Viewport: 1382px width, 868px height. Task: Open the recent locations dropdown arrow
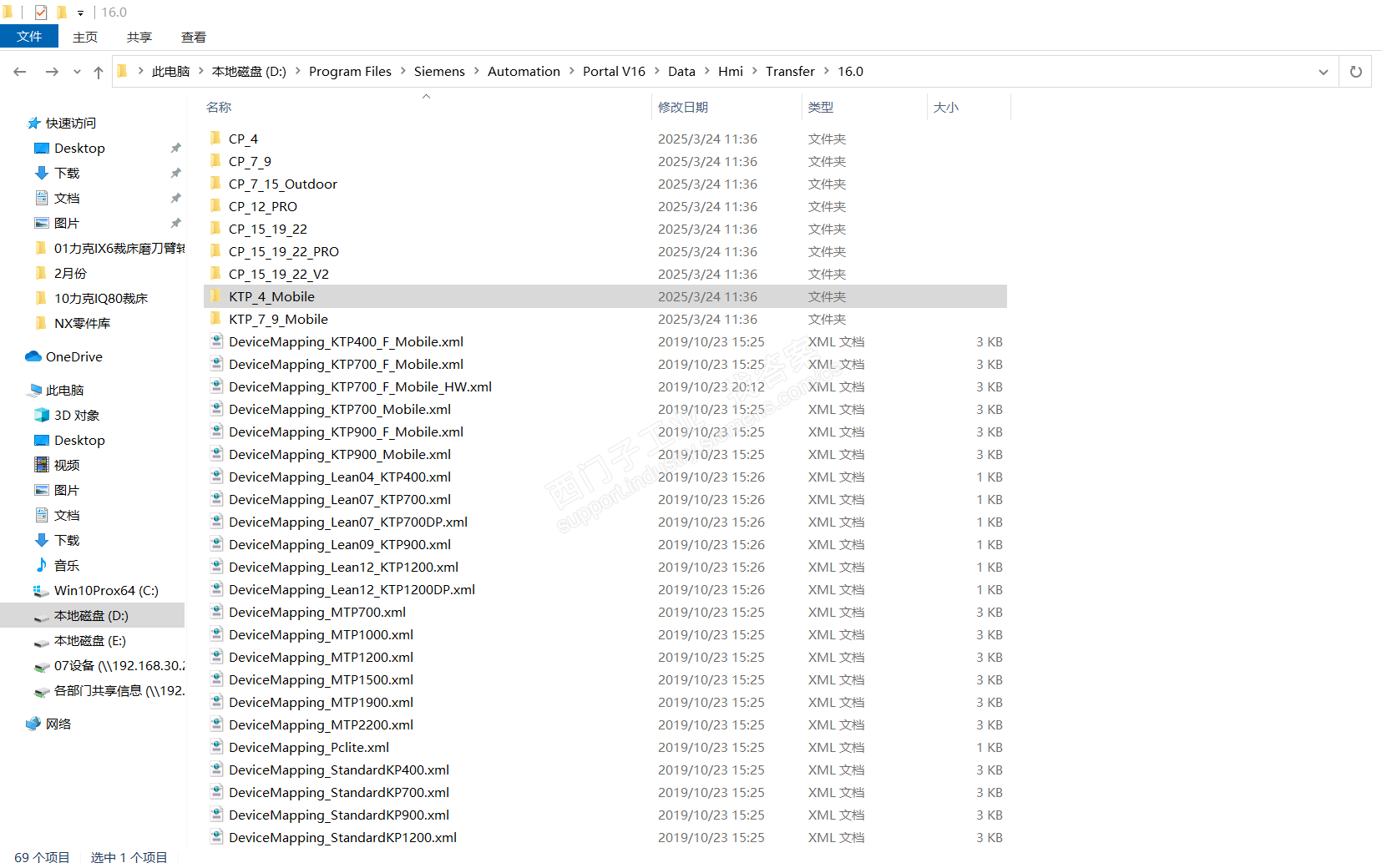pyautogui.click(x=77, y=72)
